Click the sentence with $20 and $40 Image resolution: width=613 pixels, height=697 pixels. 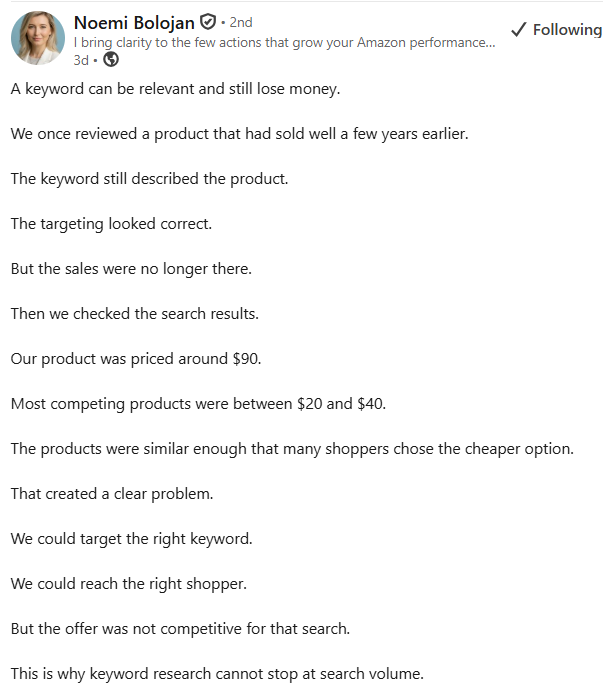(198, 404)
